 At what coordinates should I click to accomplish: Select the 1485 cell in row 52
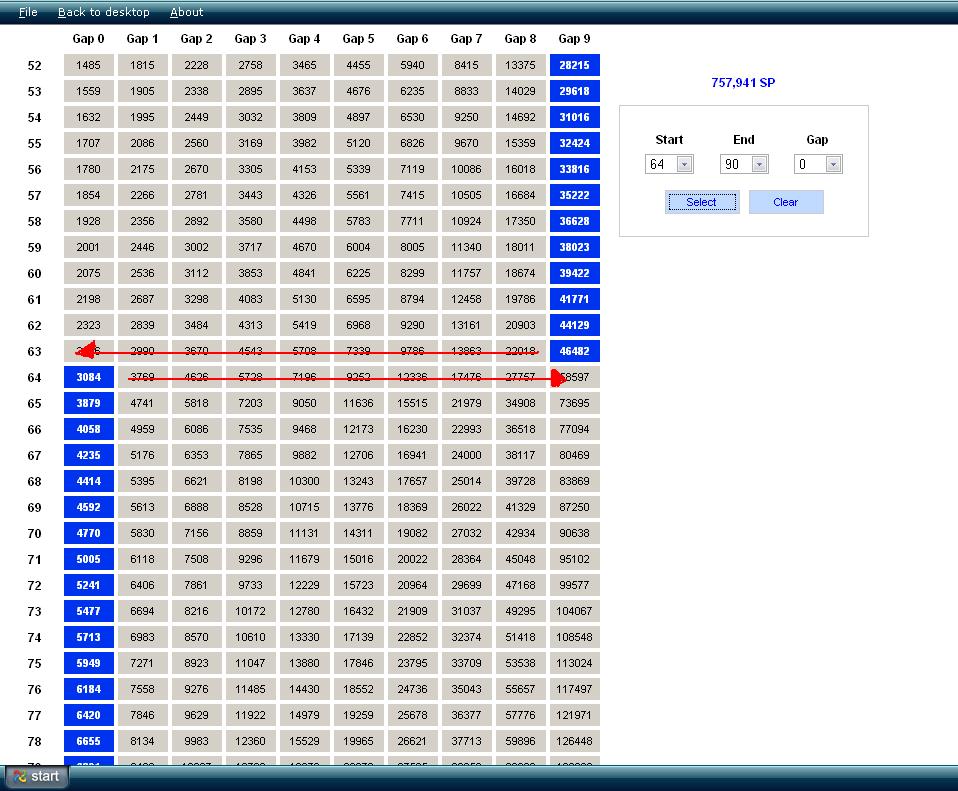[x=88, y=65]
